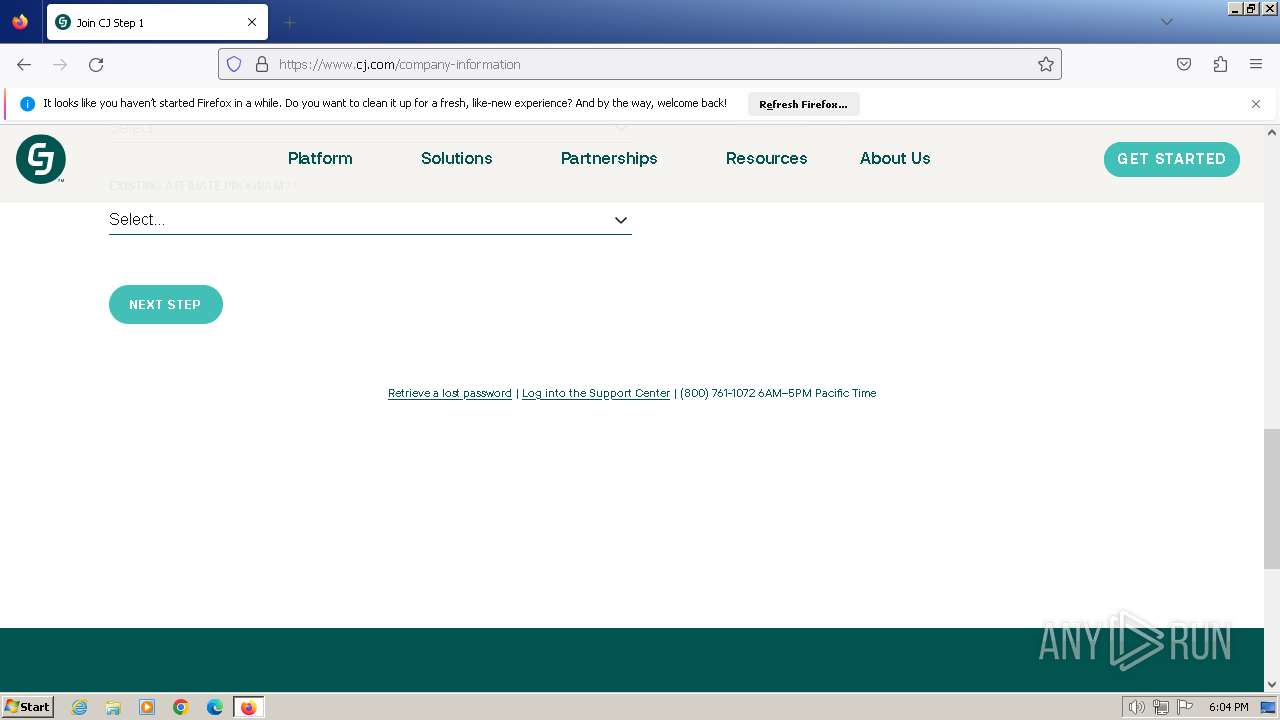1280x720 pixels.
Task: Click the volume speaker tray icon
Action: (1136, 707)
